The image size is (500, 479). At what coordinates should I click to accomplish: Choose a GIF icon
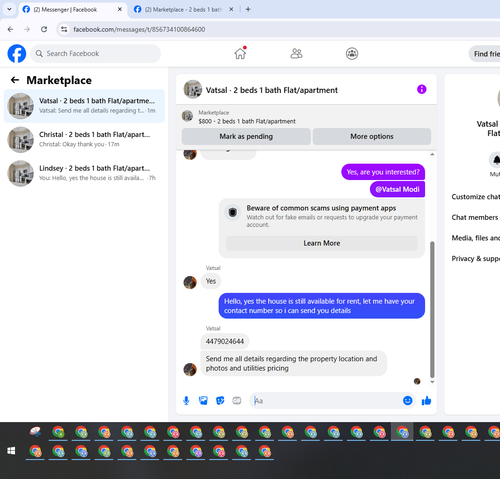tap(237, 401)
